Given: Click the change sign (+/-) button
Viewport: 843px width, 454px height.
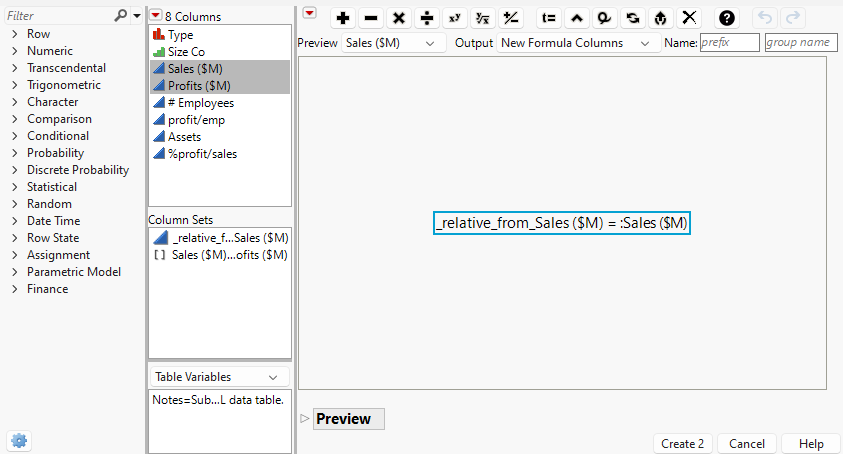Looking at the screenshot, I should (510, 18).
